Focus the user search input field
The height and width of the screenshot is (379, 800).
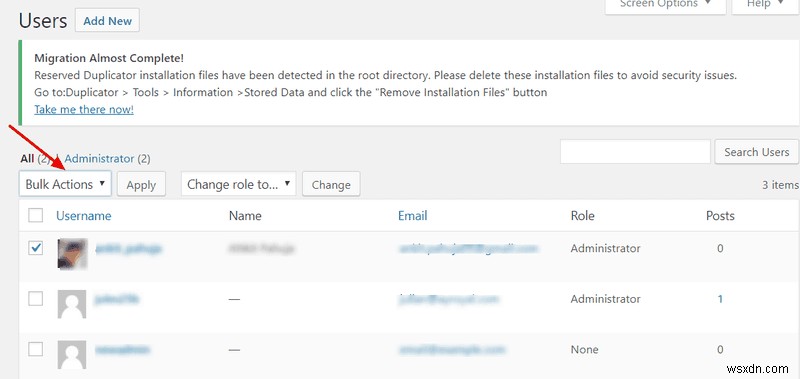click(x=635, y=151)
